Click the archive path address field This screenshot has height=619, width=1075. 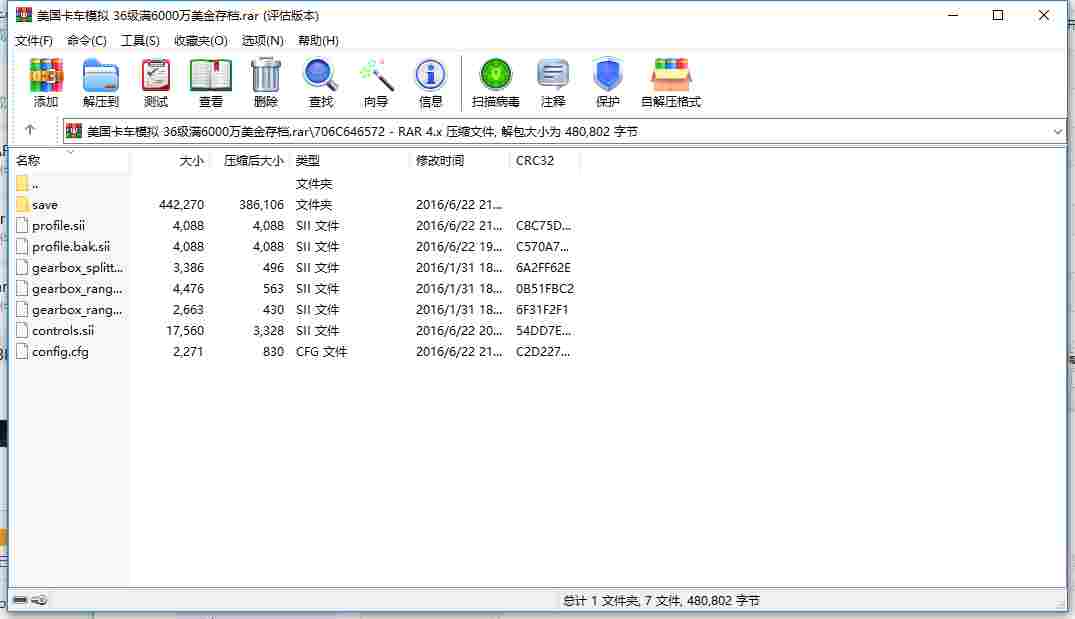564,132
